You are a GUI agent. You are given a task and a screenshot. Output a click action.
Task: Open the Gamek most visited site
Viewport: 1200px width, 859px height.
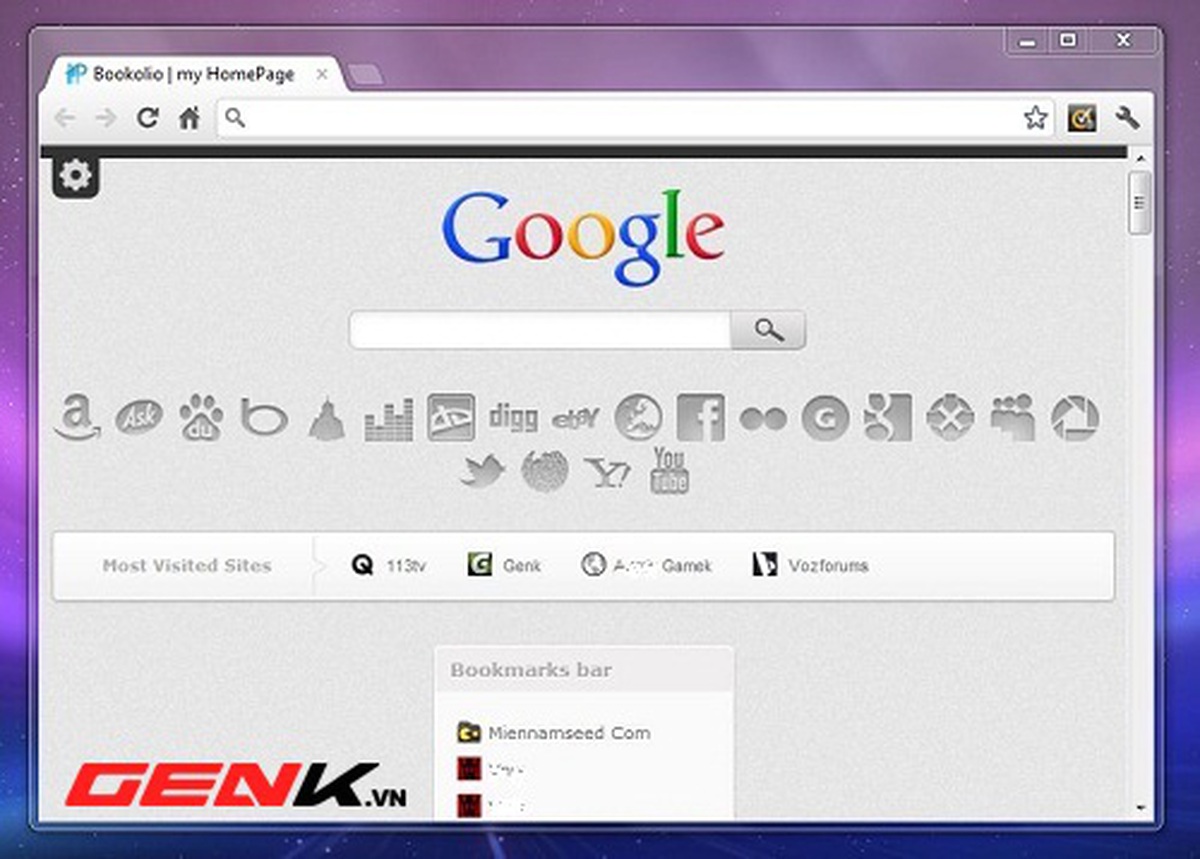(646, 565)
